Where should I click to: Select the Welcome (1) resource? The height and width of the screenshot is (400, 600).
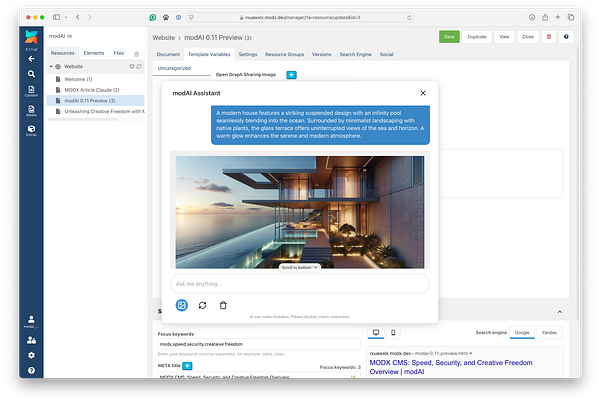[x=95, y=79]
